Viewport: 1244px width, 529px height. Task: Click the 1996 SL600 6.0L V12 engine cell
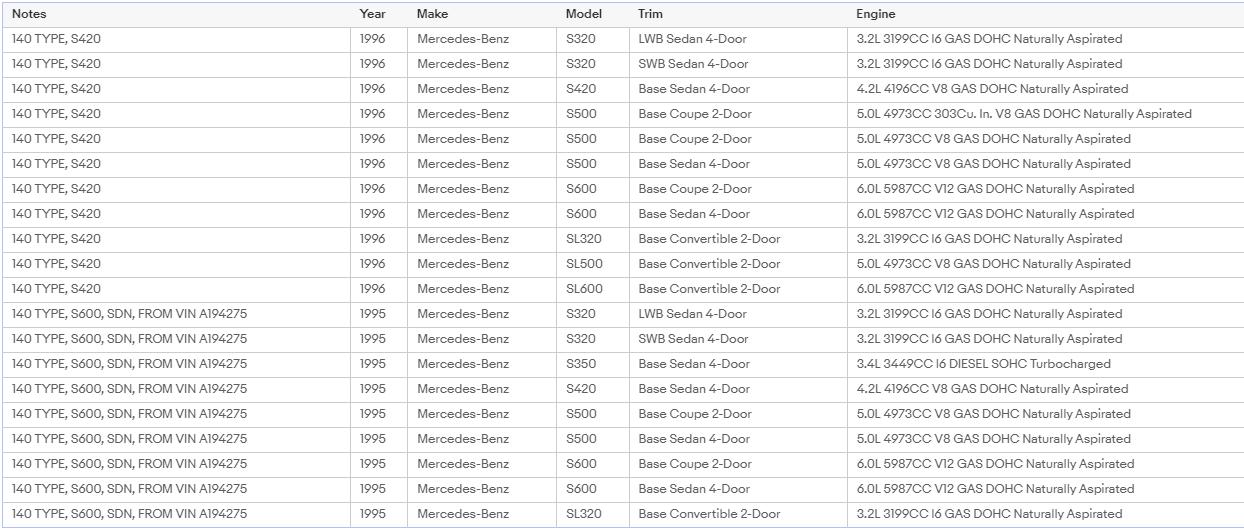pyautogui.click(x=1045, y=289)
